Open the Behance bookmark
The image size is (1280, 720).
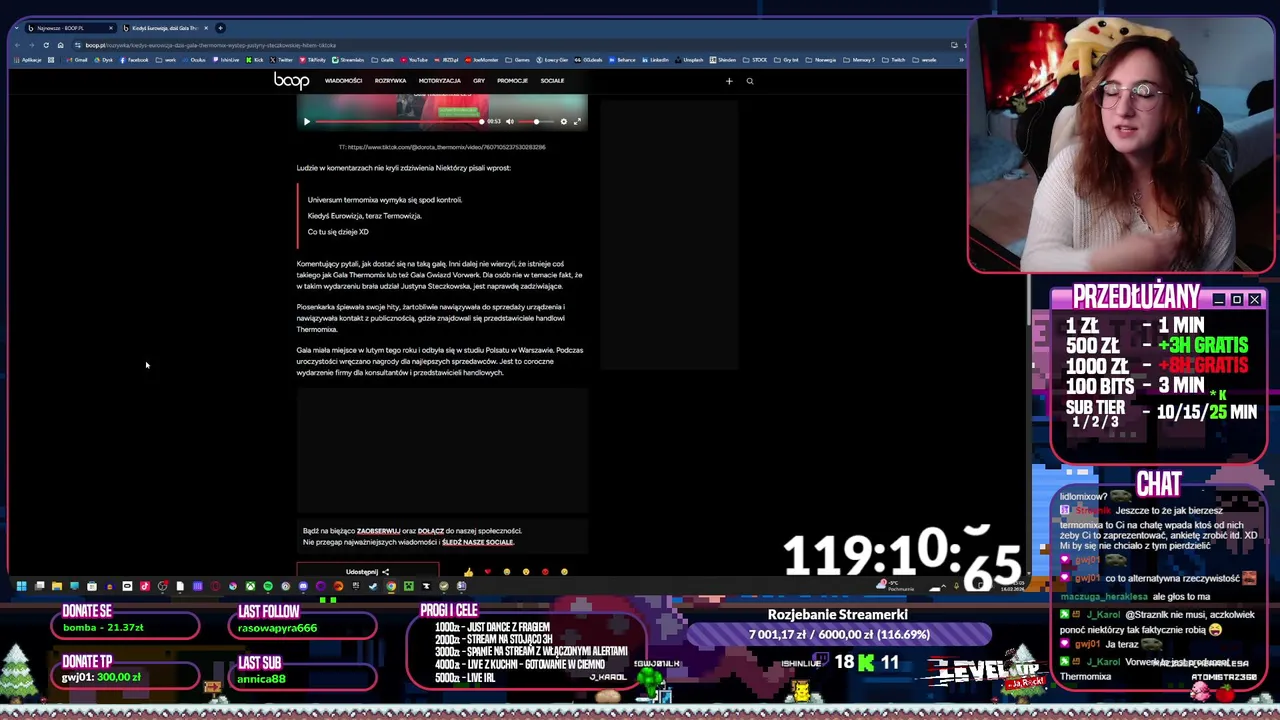(622, 60)
